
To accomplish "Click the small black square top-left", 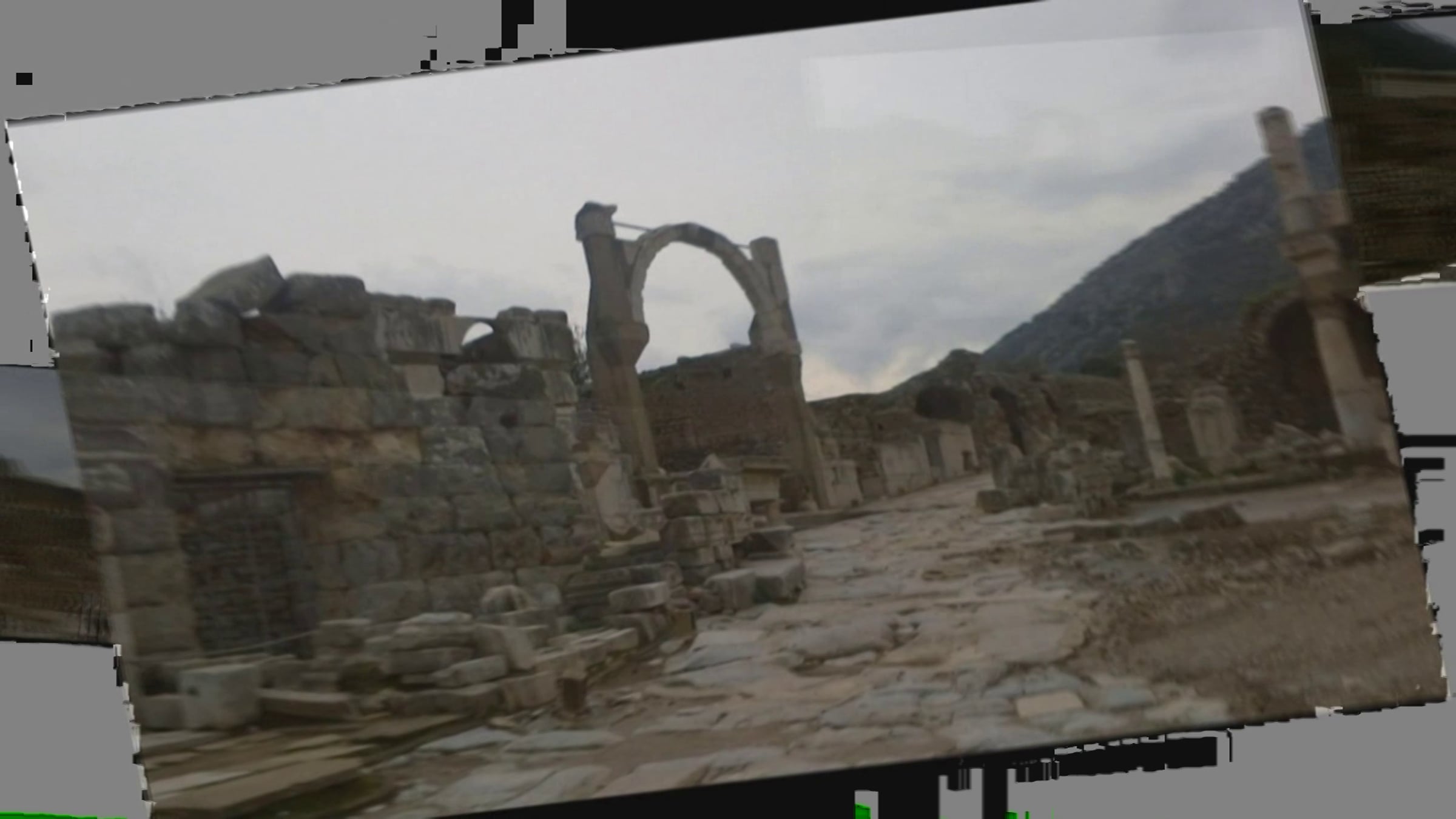I will click(x=24, y=79).
